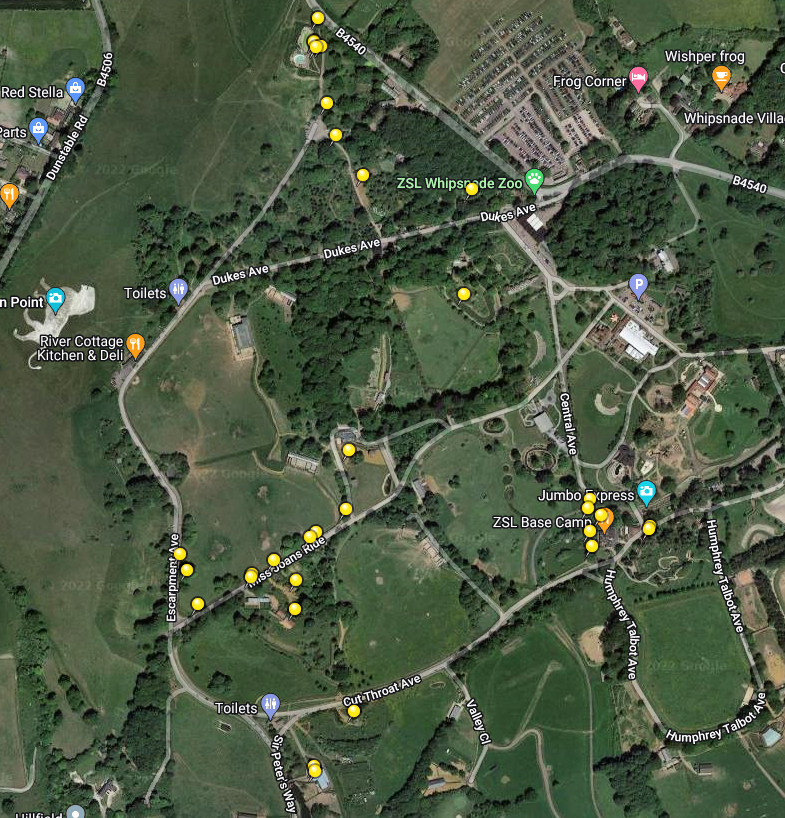The height and width of the screenshot is (818, 785).
Task: Select the Jumbo Express camera pin
Action: click(x=646, y=492)
